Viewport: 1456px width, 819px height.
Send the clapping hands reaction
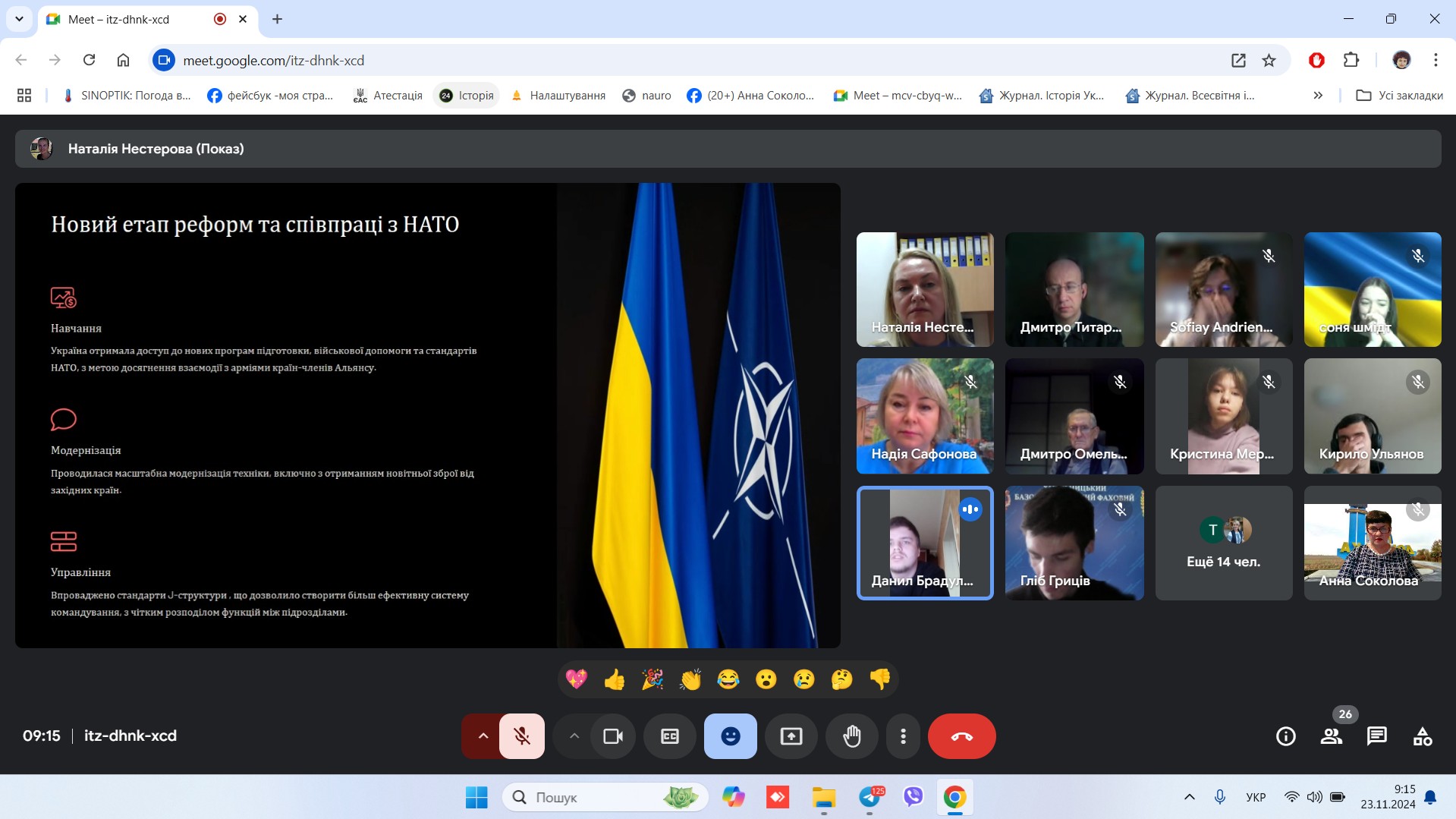(x=690, y=679)
